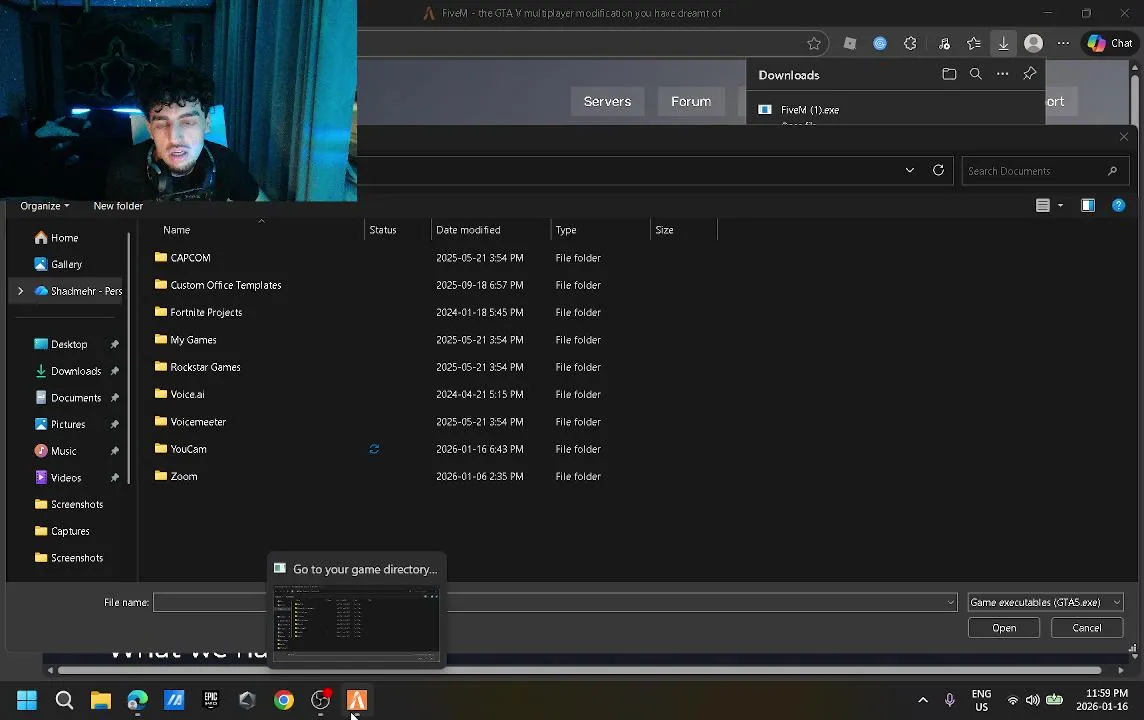Open File Explorer from taskbar
Screen dimensions: 1144x720
tap(101, 700)
